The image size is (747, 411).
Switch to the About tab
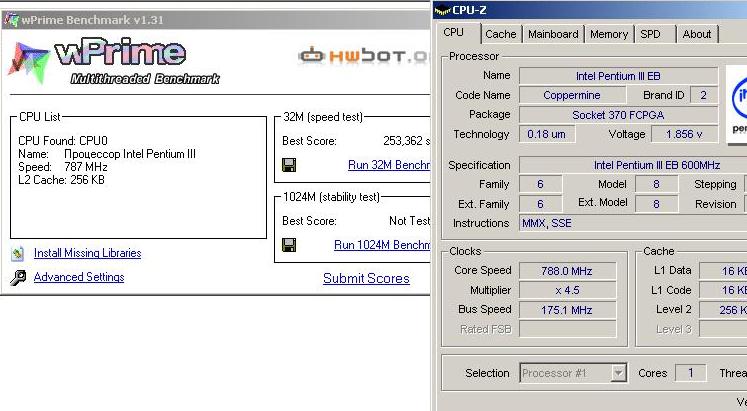697,34
